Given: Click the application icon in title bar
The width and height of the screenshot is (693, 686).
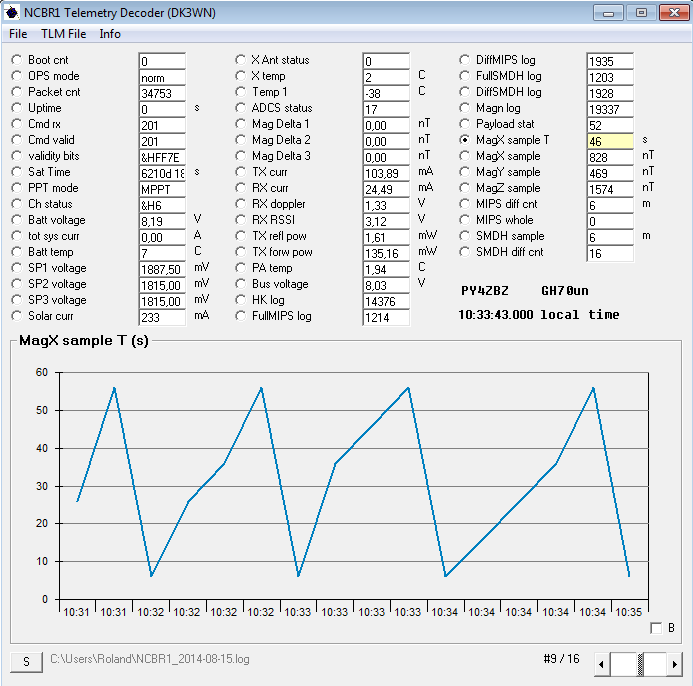Looking at the screenshot, I should tap(12, 12).
